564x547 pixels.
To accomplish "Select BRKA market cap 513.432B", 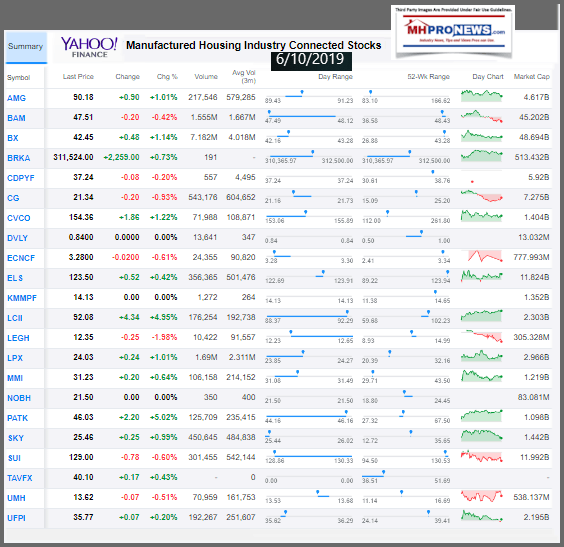I will 532,157.
